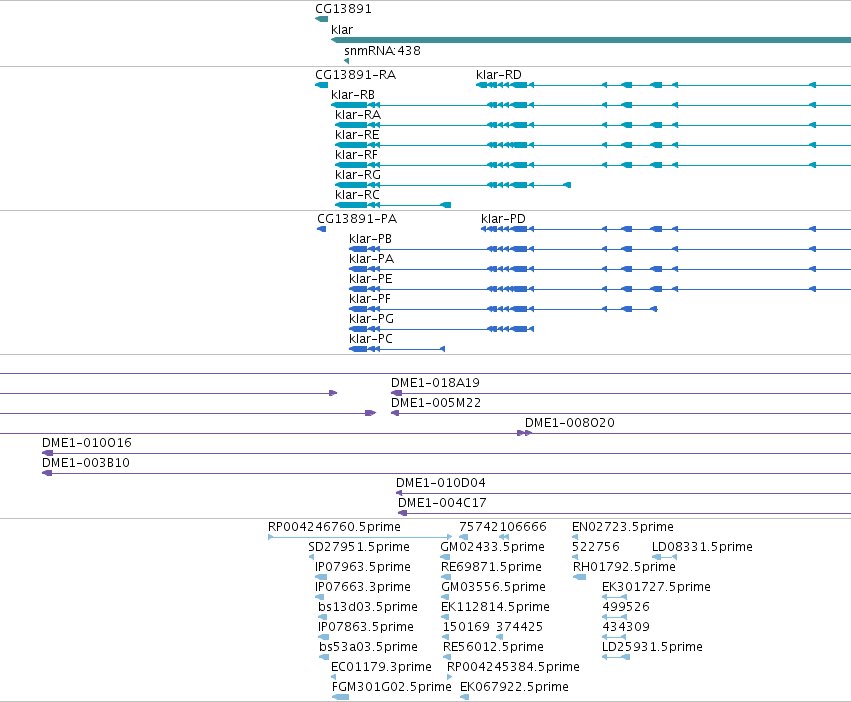Select the bs53a03.5prime EST
The height and width of the screenshot is (702, 851).
369,647
